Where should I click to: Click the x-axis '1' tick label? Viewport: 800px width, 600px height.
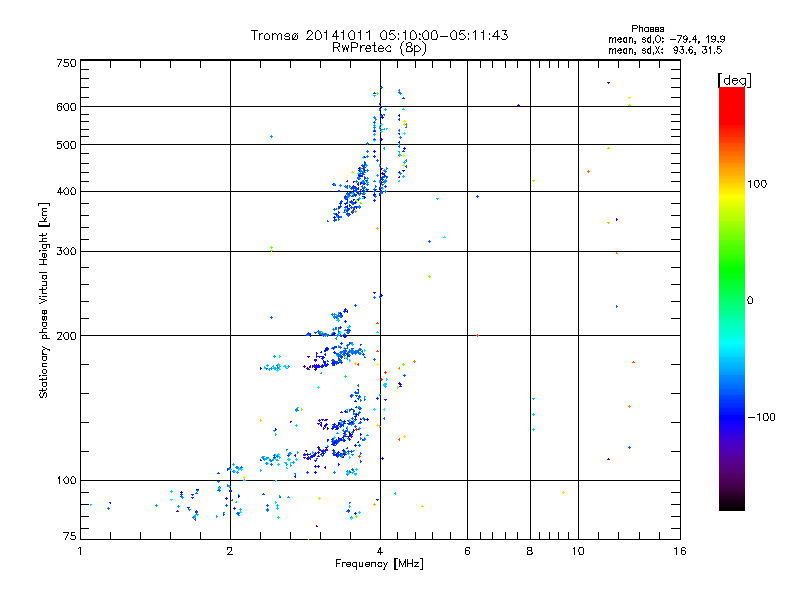click(x=80, y=551)
